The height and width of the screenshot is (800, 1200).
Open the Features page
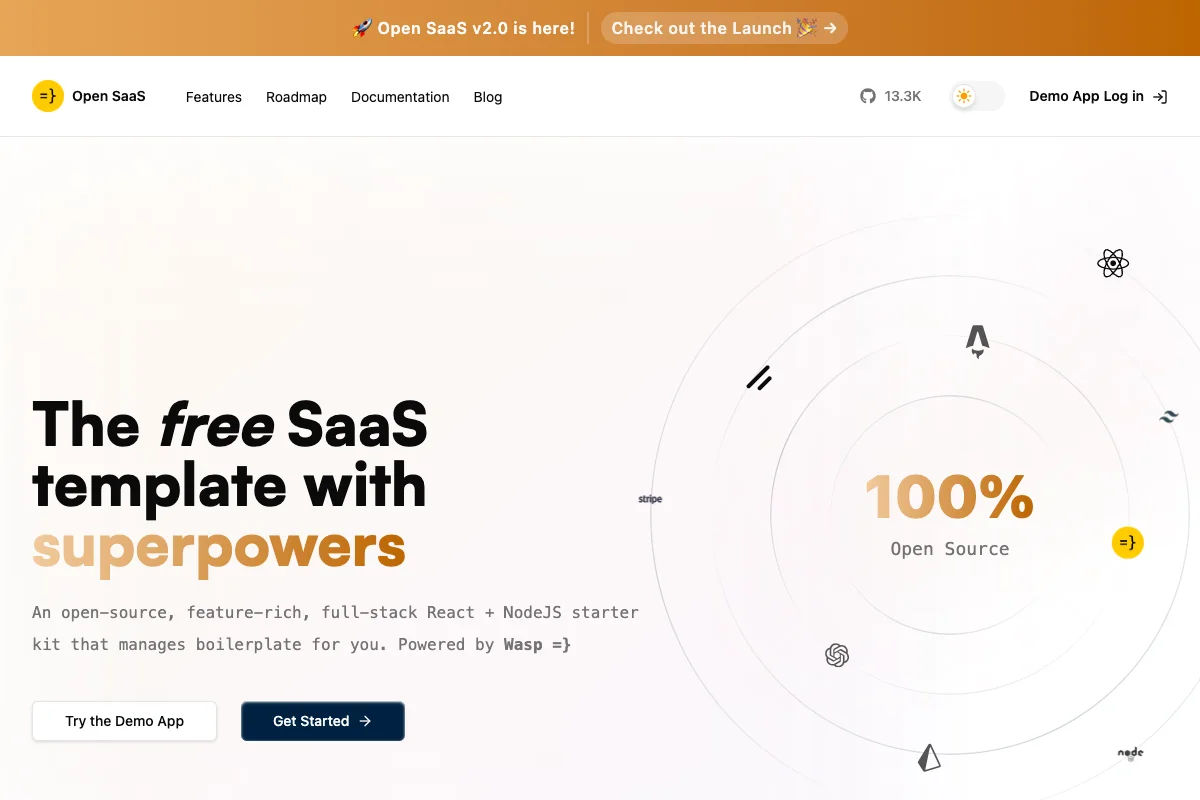(213, 97)
